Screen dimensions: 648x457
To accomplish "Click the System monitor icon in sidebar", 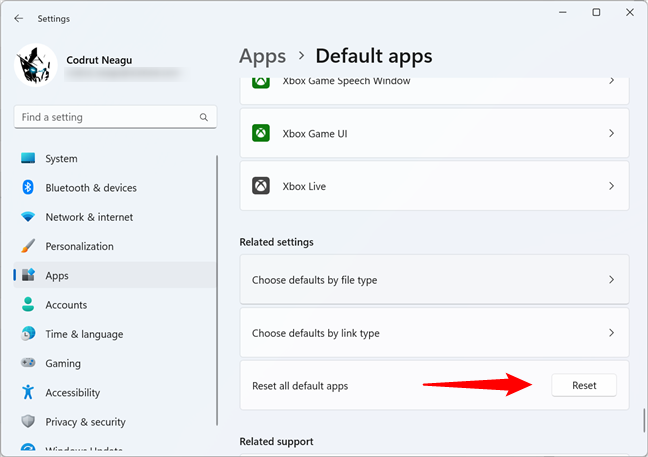I will [28, 159].
